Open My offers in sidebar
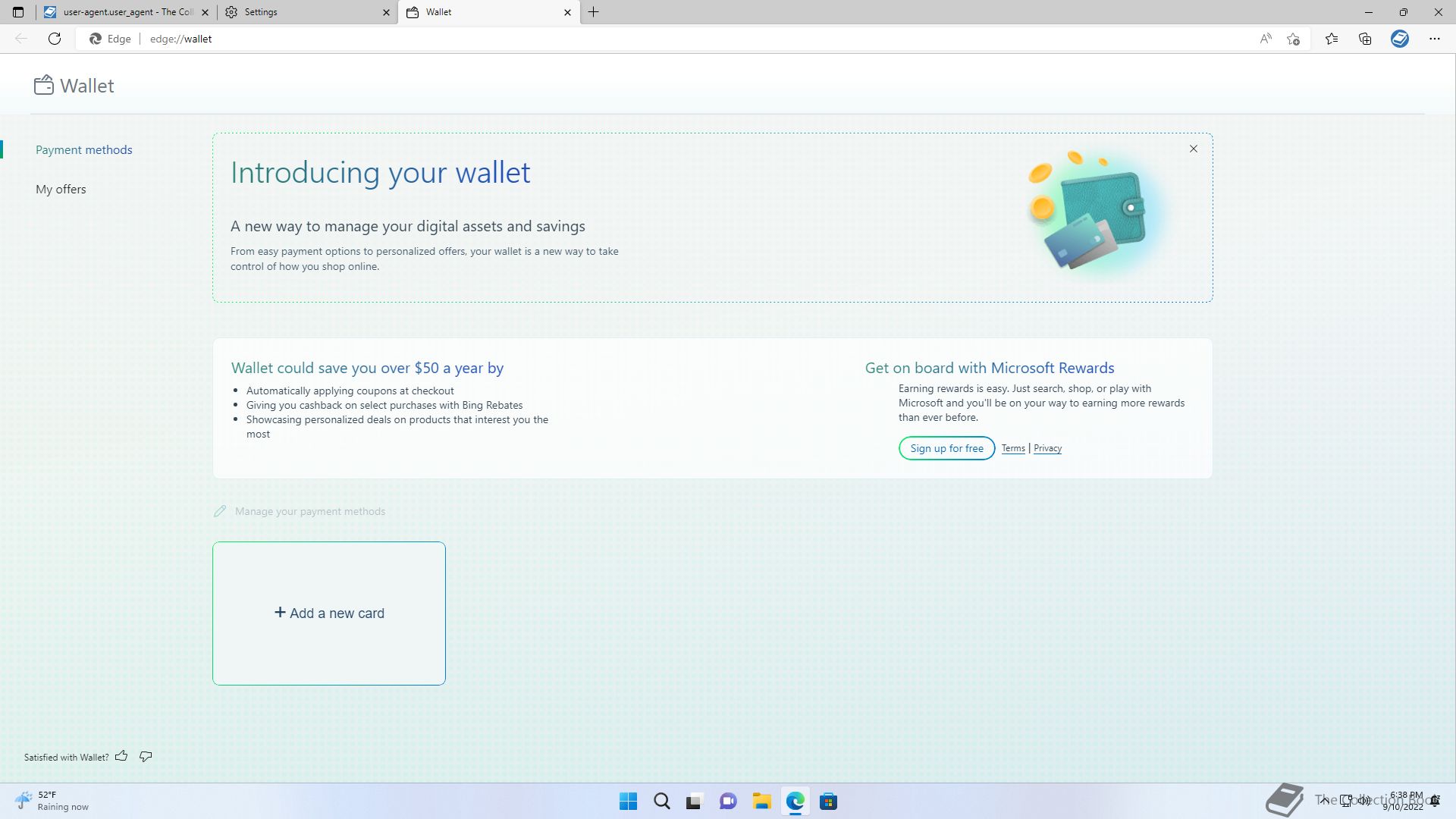This screenshot has height=819, width=1456. [x=61, y=190]
